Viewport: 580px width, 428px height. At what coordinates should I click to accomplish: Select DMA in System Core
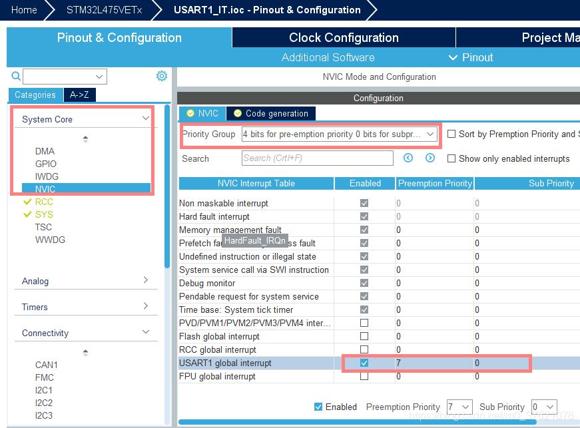pos(45,151)
